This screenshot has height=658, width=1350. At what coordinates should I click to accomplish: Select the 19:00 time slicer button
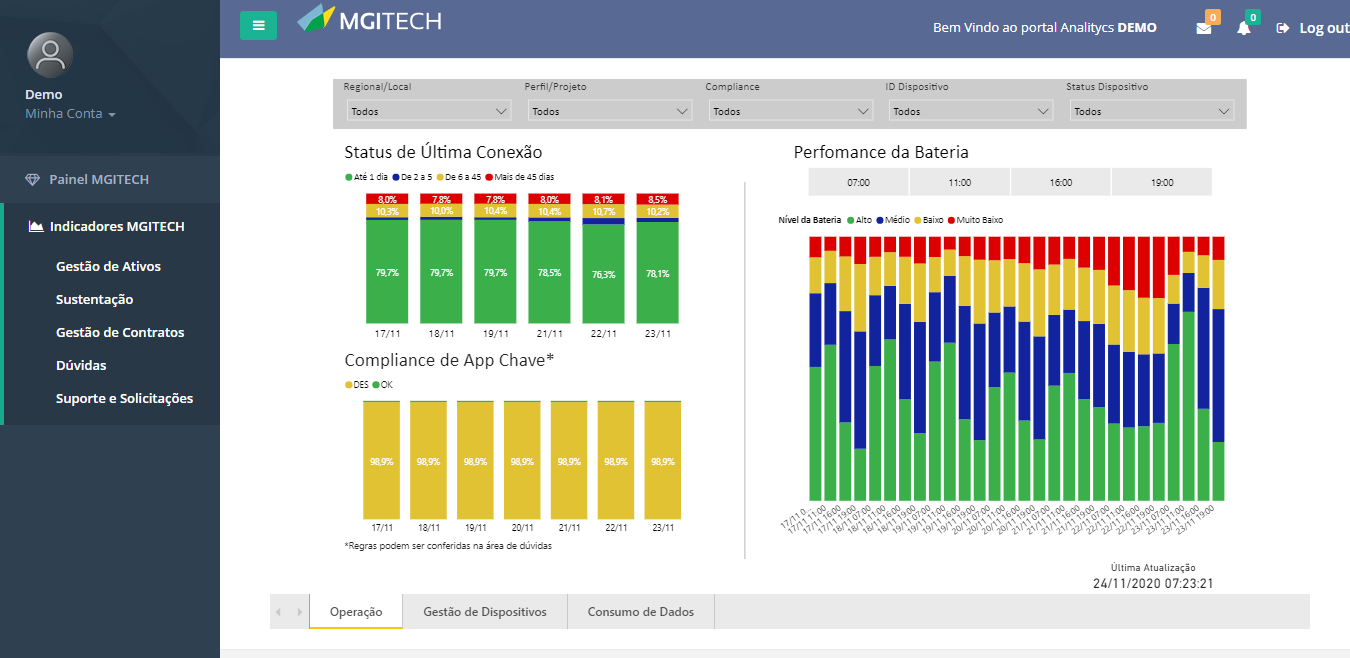pyautogui.click(x=1162, y=183)
